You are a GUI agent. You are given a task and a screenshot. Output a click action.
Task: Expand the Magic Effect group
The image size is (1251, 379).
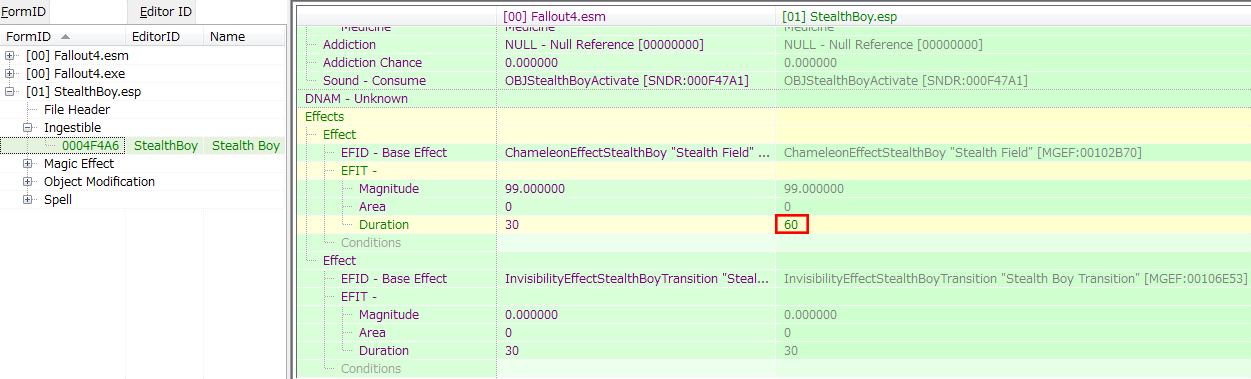pos(28,164)
